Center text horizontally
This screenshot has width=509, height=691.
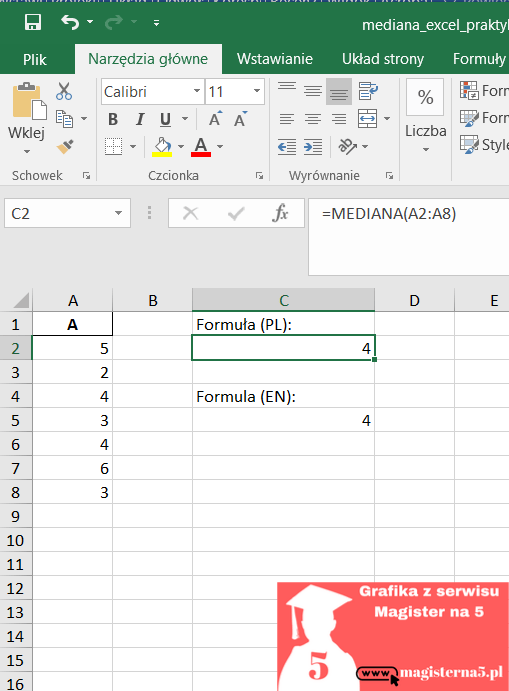click(313, 119)
